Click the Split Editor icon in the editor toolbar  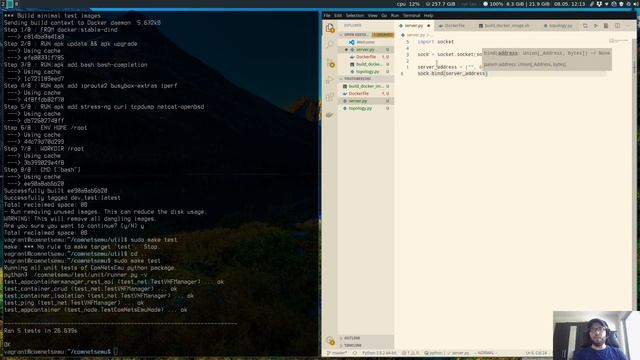tap(617, 26)
